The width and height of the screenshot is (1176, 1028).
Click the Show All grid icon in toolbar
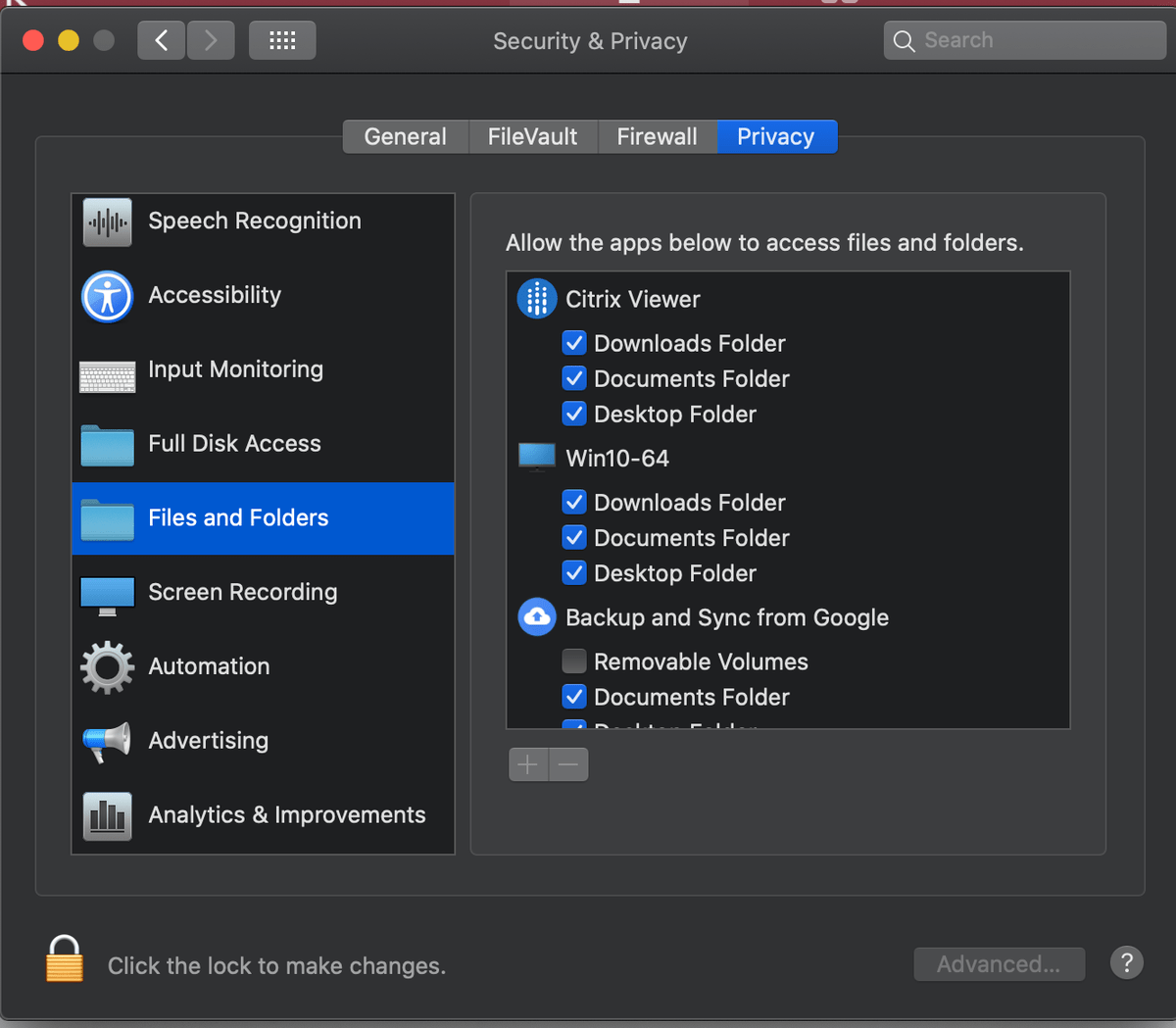pos(282,40)
